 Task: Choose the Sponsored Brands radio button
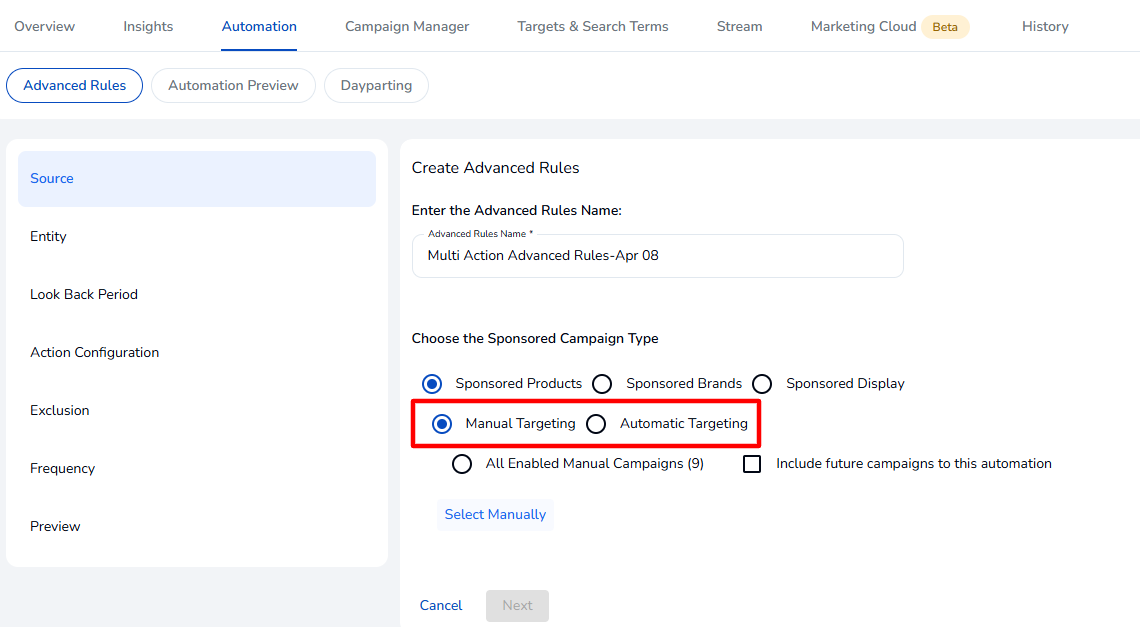[602, 384]
